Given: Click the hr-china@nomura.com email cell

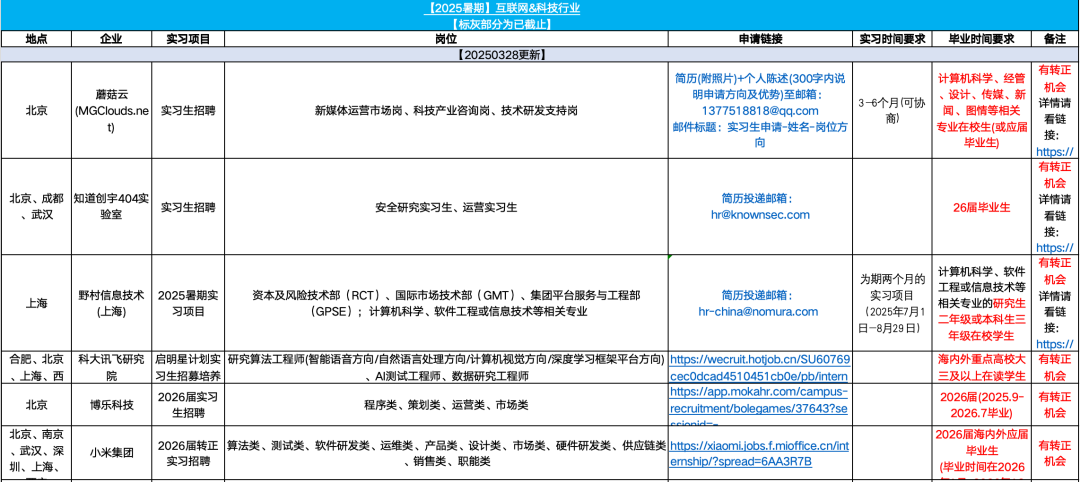Looking at the screenshot, I should pos(760,303).
